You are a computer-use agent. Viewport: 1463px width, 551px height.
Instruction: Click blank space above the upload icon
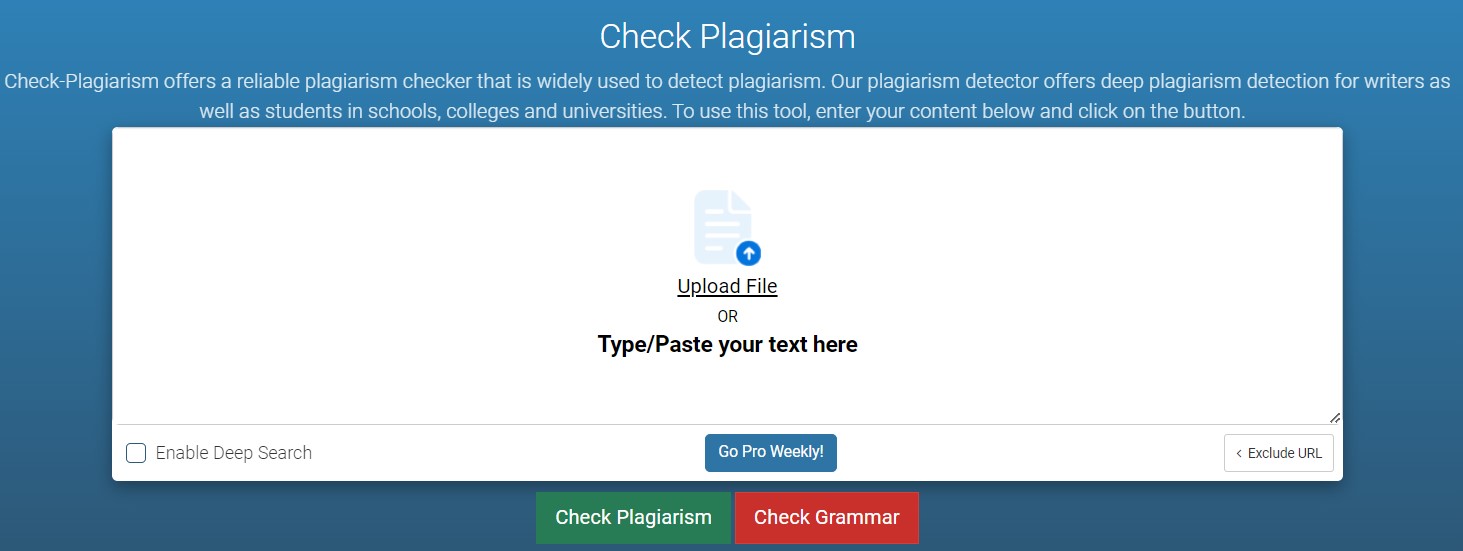(x=727, y=160)
